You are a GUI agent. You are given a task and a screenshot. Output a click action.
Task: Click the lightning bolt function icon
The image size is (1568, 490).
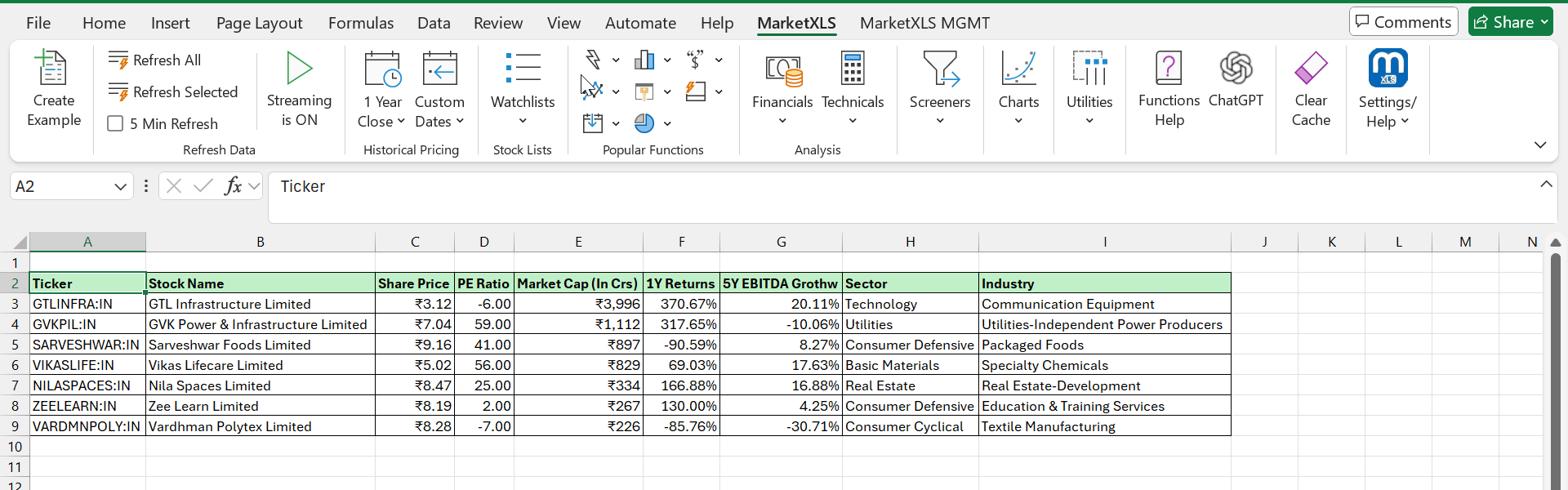coord(593,60)
